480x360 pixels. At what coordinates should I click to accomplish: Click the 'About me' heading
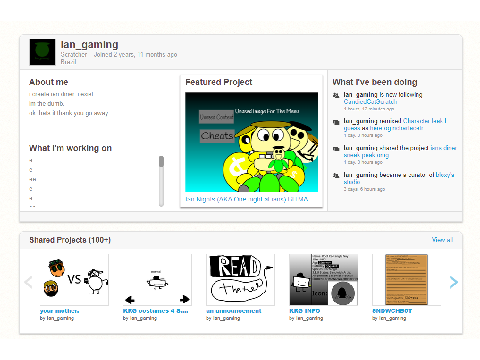[x=49, y=82]
